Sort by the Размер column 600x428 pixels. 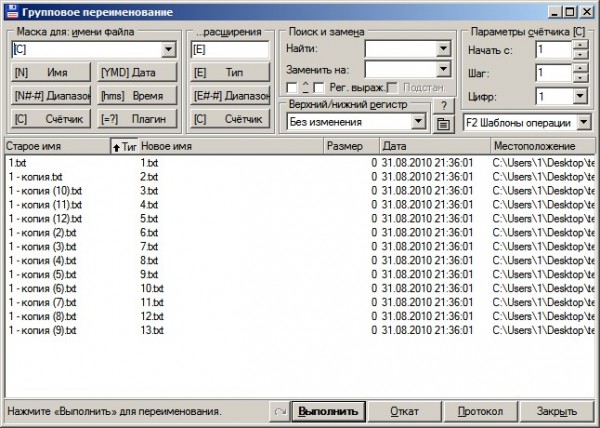[352, 146]
